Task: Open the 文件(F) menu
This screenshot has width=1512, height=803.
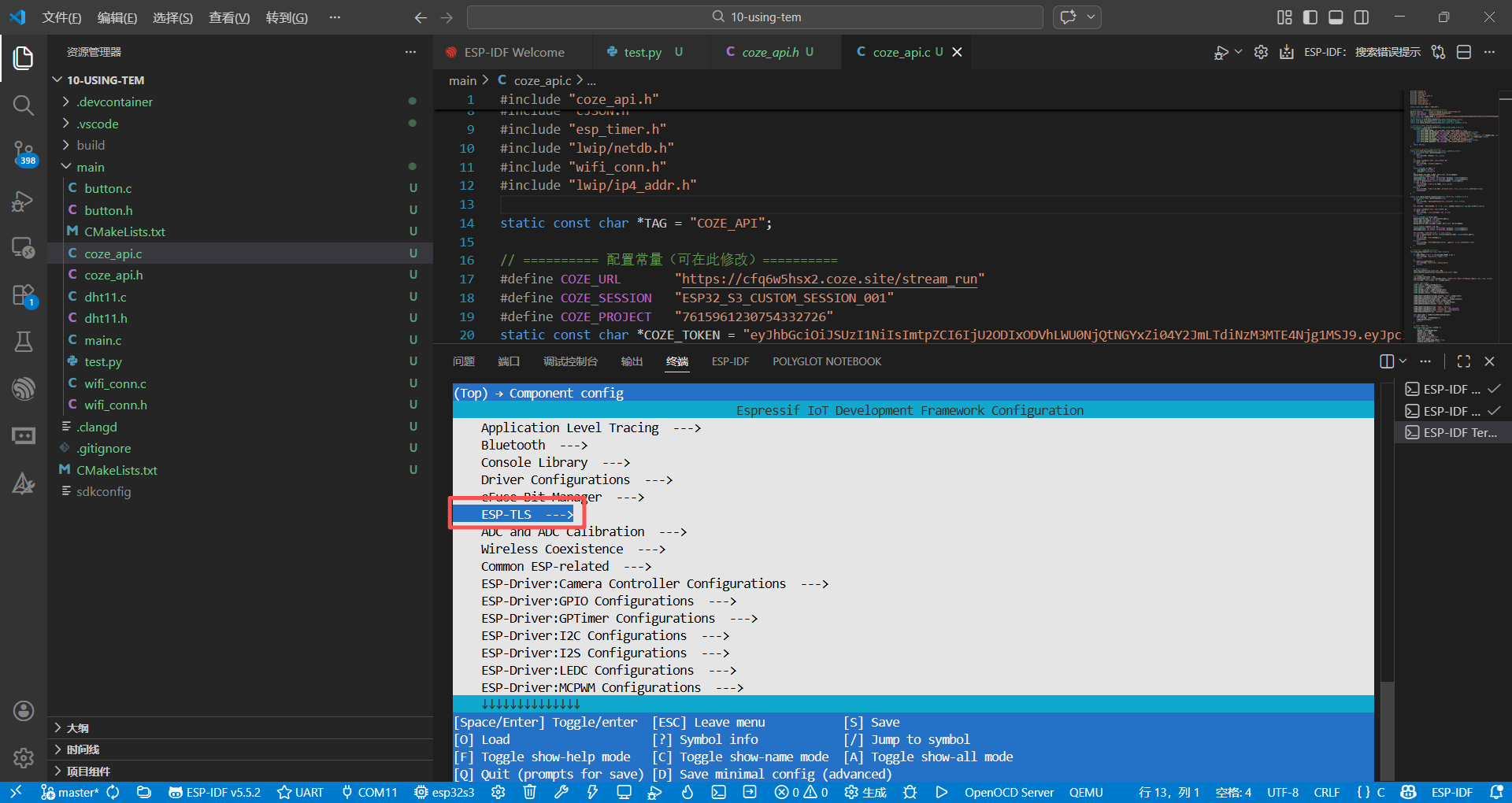Action: 61,17
